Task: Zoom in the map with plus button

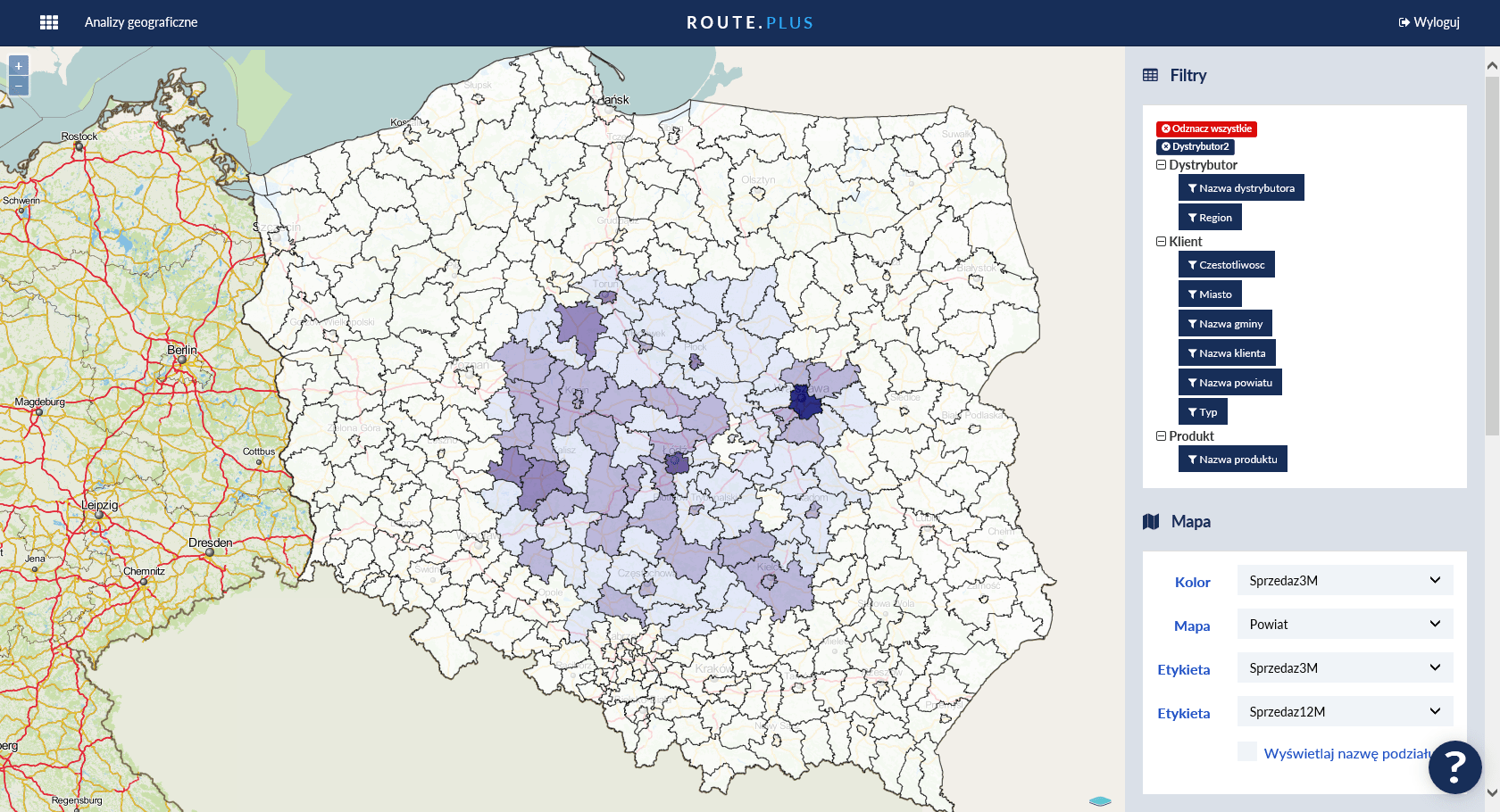Action: point(19,66)
